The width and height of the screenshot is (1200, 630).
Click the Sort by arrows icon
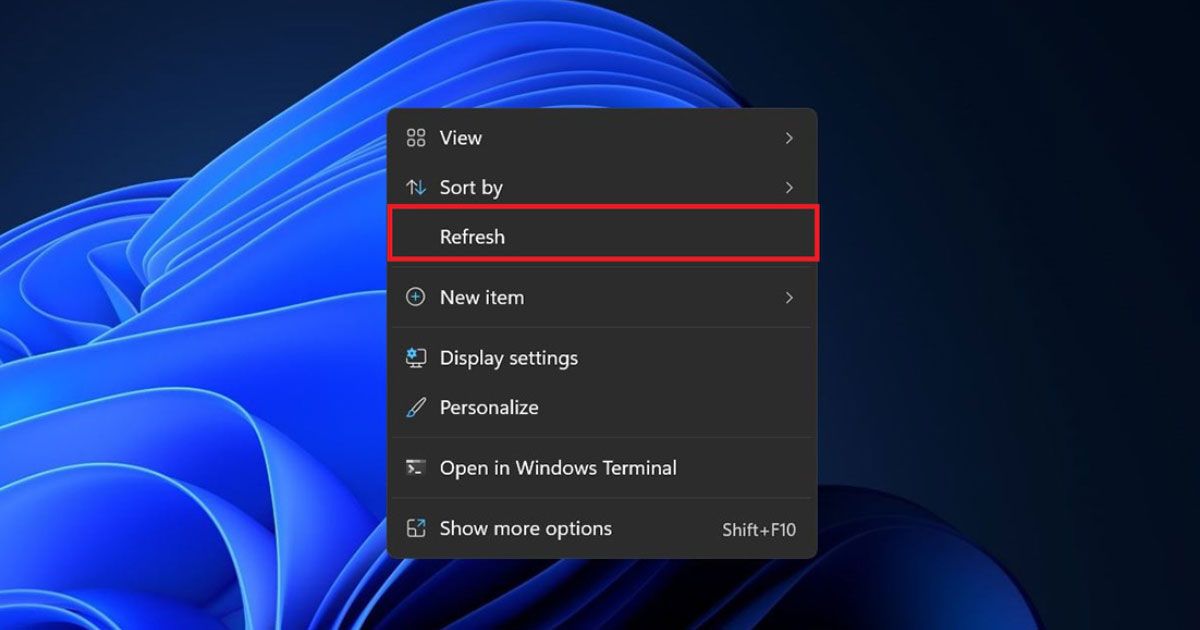pos(417,187)
